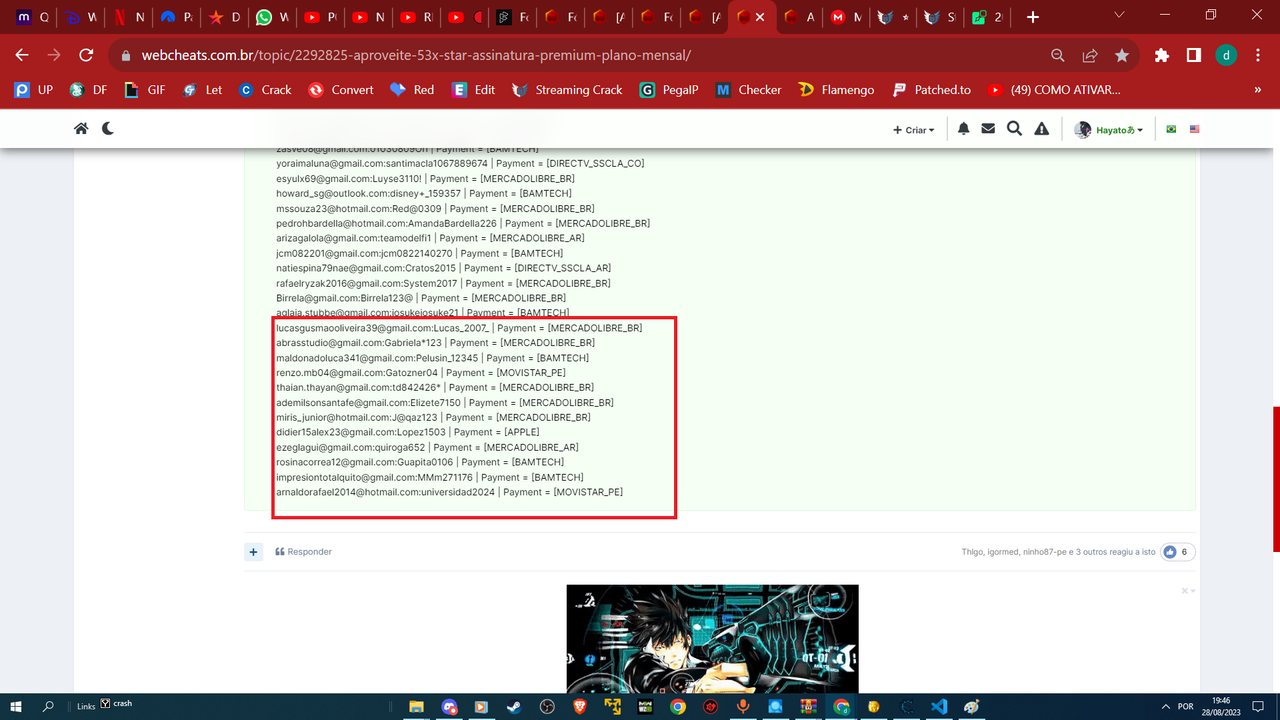Open the DF bookmark
This screenshot has height=720, width=1280.
click(x=88, y=90)
